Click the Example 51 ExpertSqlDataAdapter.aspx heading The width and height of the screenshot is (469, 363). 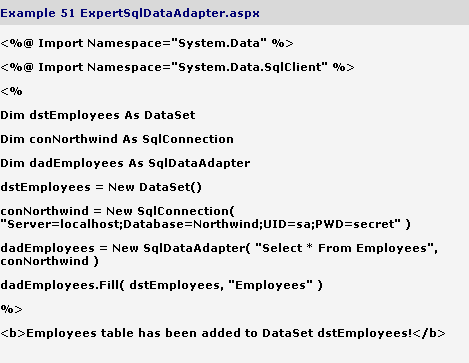(130, 13)
